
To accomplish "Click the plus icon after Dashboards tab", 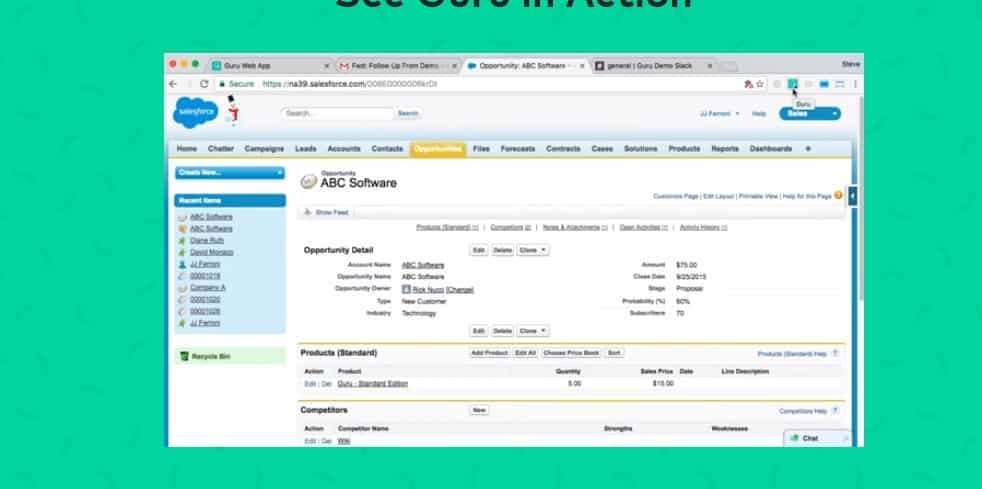I will 808,149.
